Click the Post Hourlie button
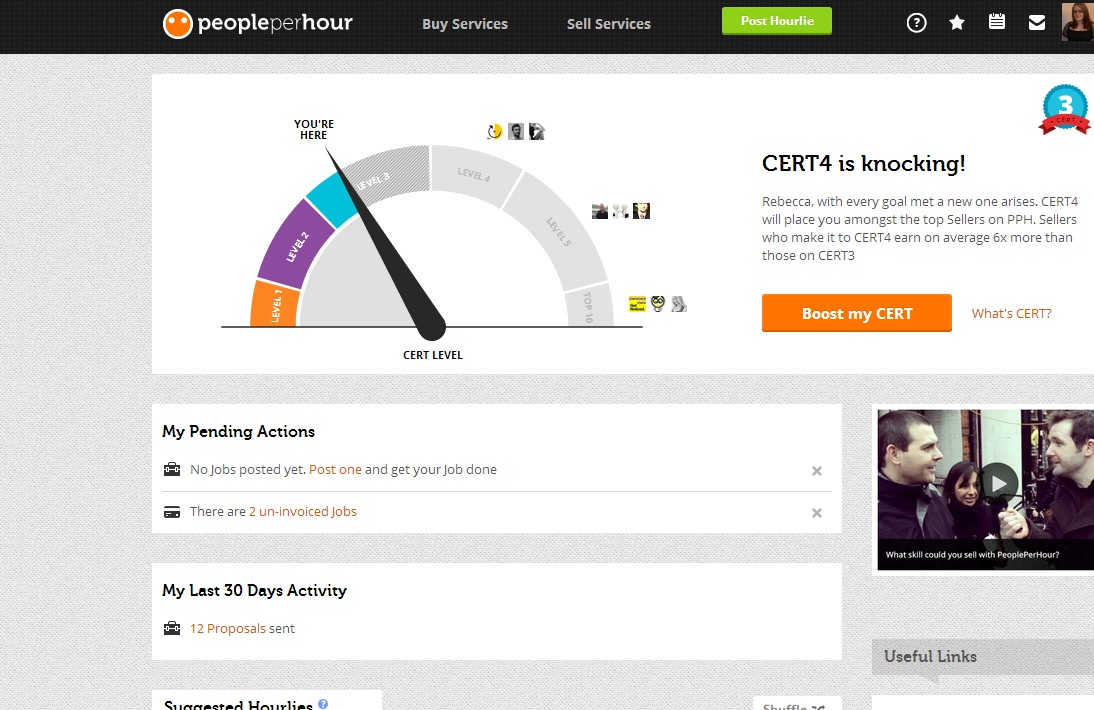The height and width of the screenshot is (710, 1094). click(x=777, y=21)
